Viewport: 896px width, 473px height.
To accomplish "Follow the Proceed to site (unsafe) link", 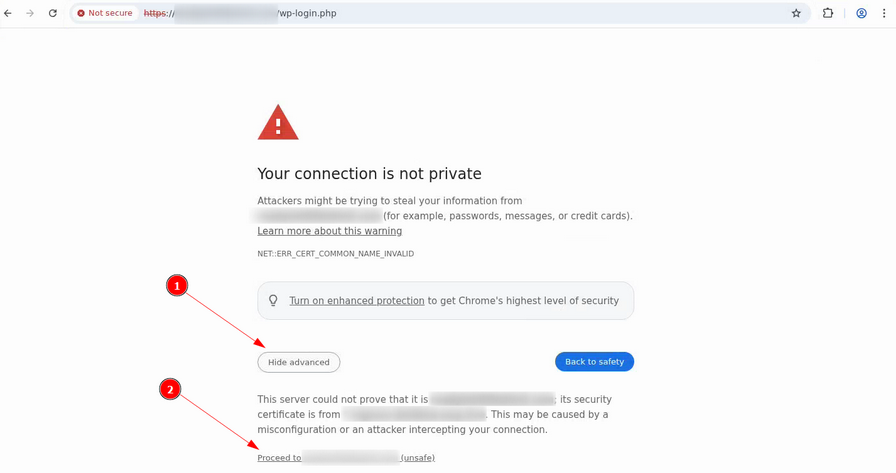I will click(x=345, y=458).
